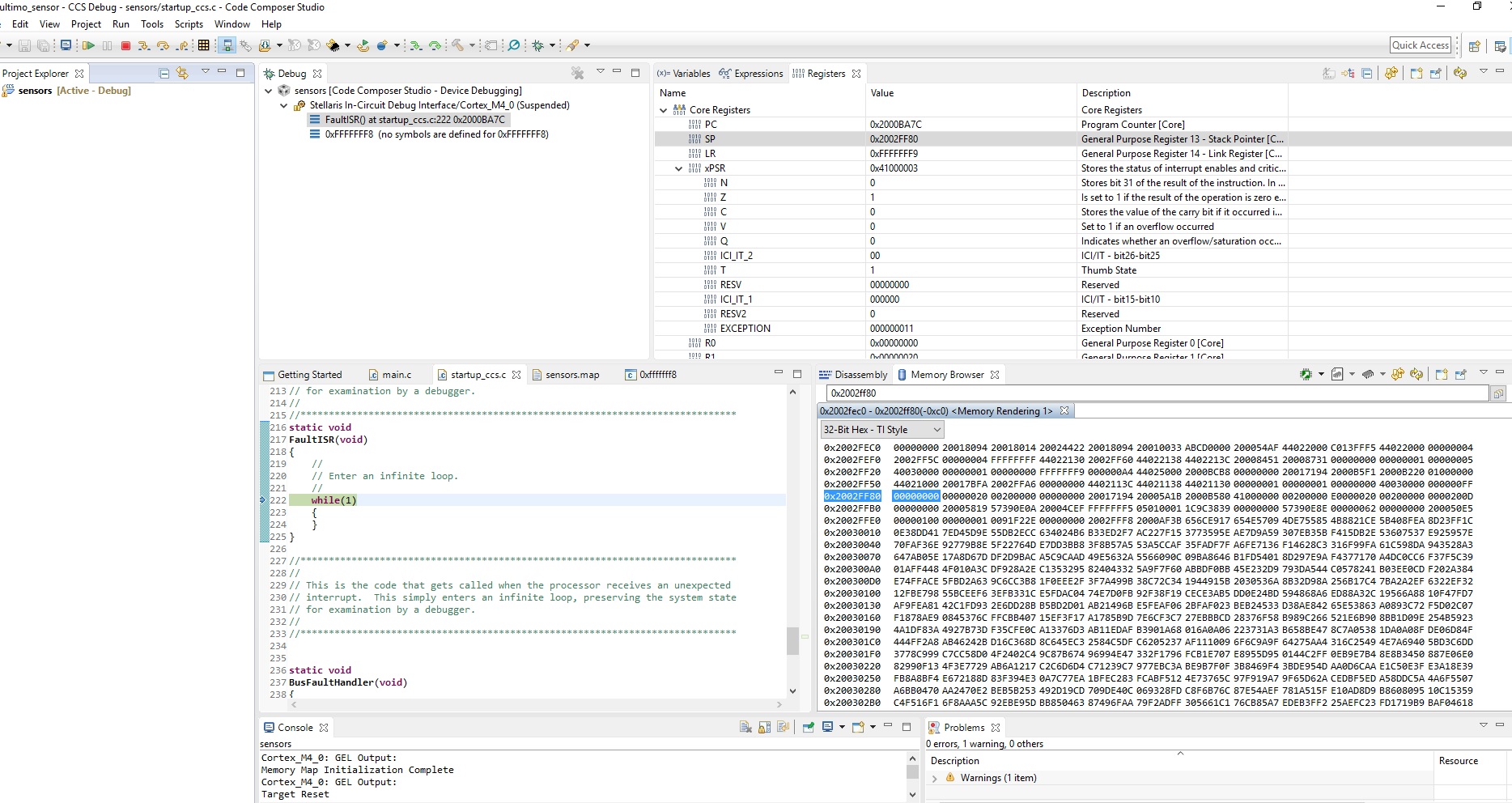Viewport: 1512px width, 803px height.
Task: Click the Debug bug icon in main toolbar
Action: tap(538, 45)
